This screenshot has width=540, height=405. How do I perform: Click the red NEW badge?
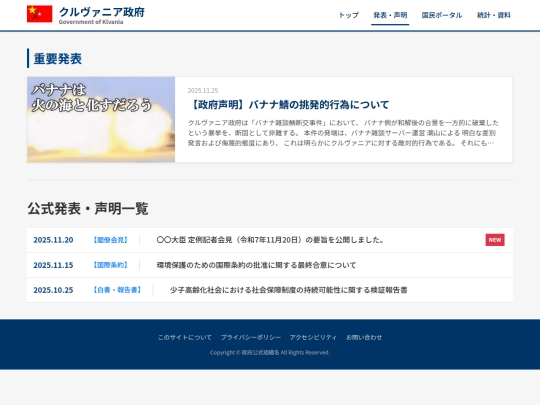[x=495, y=240]
